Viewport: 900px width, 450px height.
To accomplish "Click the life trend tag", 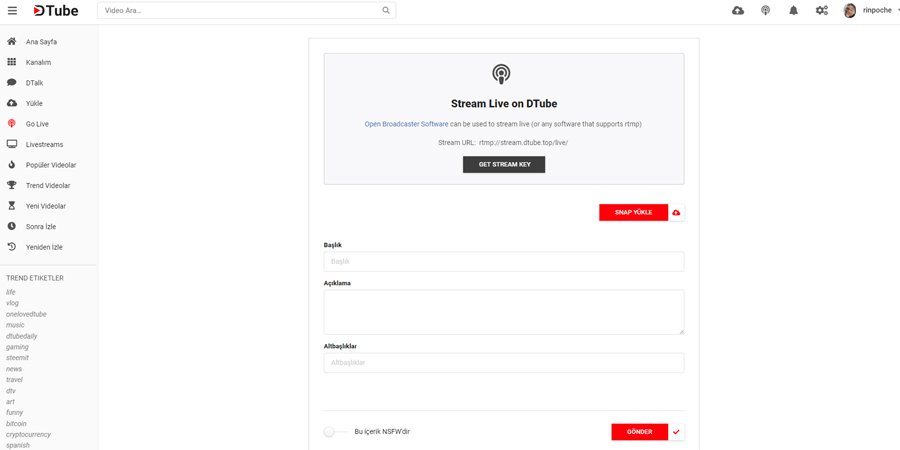I will pos(11,292).
